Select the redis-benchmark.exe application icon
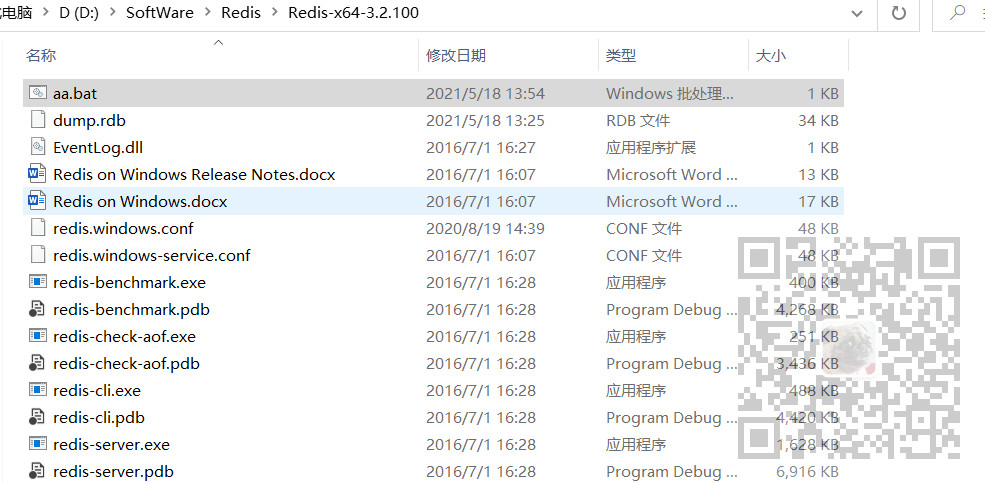This screenshot has width=985, height=483. 38,282
